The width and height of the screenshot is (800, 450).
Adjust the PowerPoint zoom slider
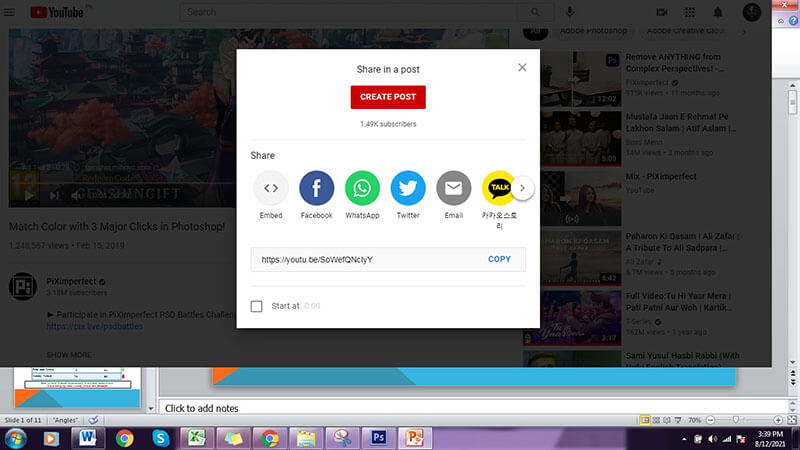(736, 420)
